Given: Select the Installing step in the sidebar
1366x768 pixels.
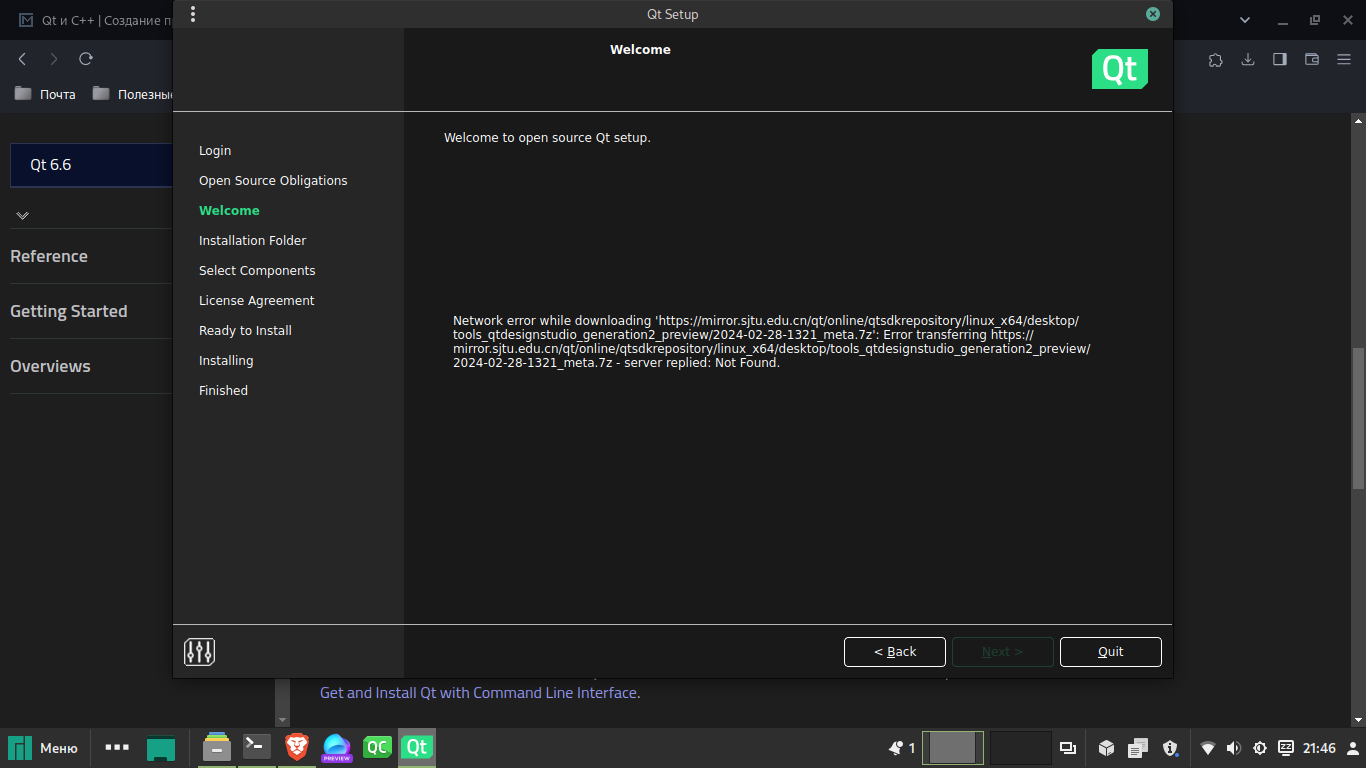Looking at the screenshot, I should [x=226, y=361].
